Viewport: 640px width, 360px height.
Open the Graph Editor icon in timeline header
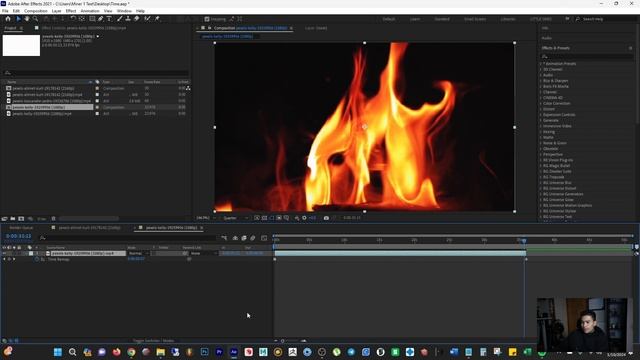click(264, 238)
